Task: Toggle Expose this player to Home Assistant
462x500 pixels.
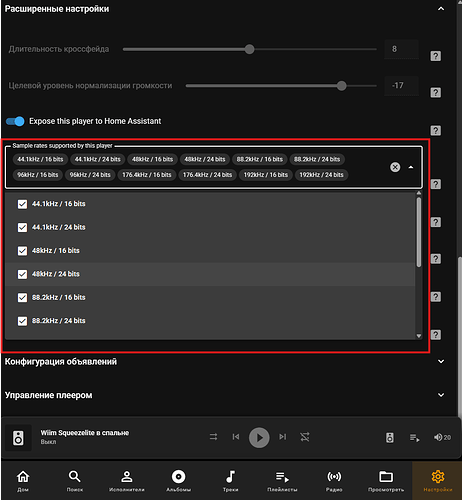Action: click(x=15, y=121)
